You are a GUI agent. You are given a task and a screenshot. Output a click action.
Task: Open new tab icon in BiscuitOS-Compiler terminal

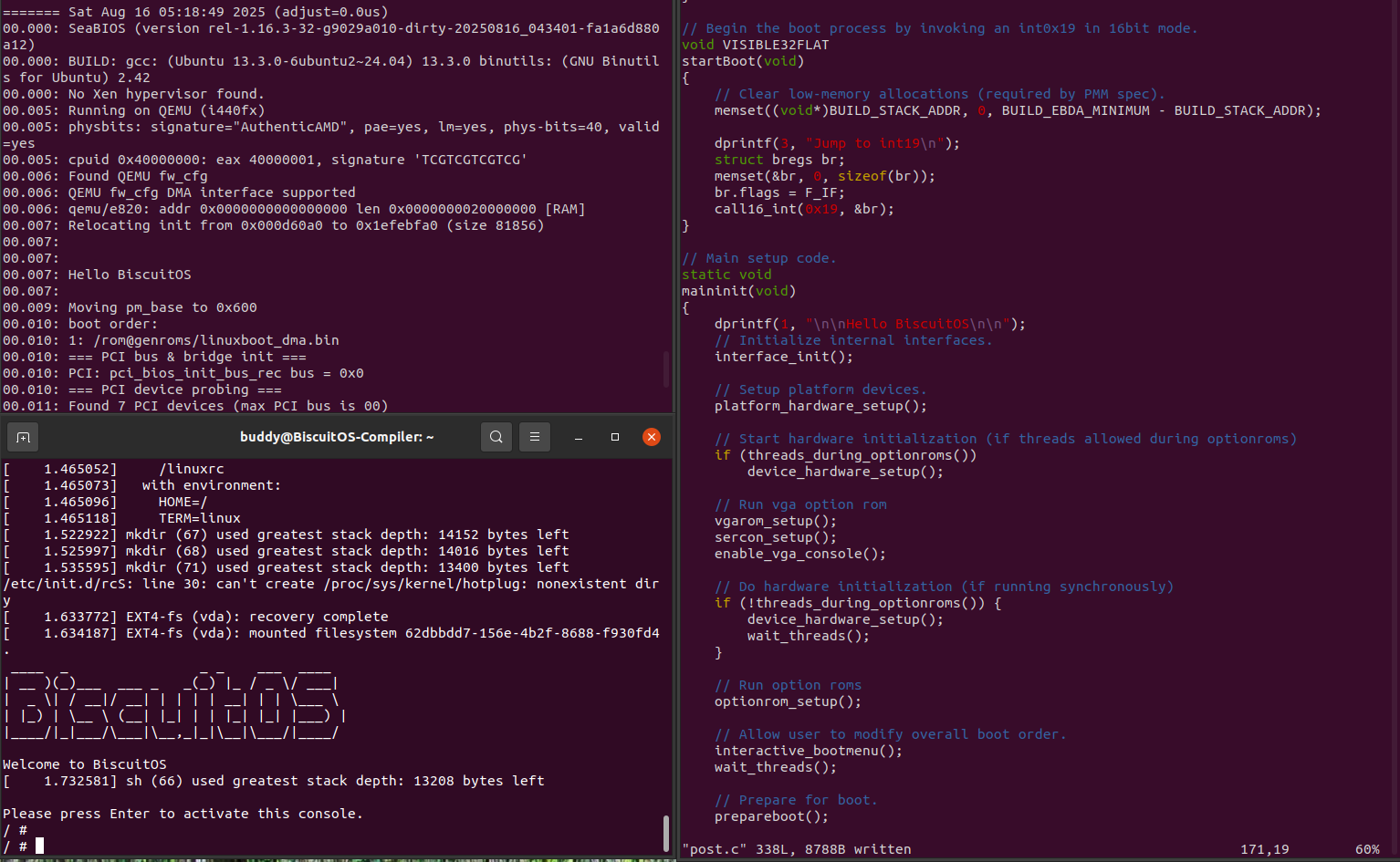(x=23, y=437)
